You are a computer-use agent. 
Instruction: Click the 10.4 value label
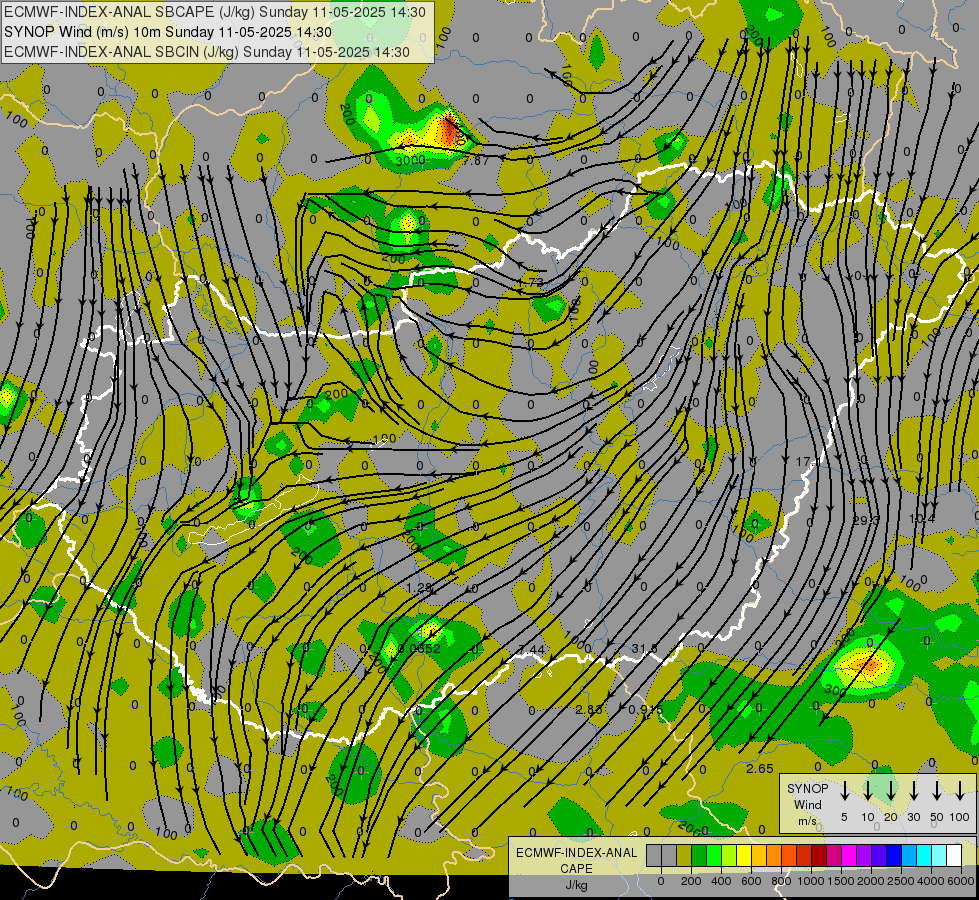pos(922,518)
